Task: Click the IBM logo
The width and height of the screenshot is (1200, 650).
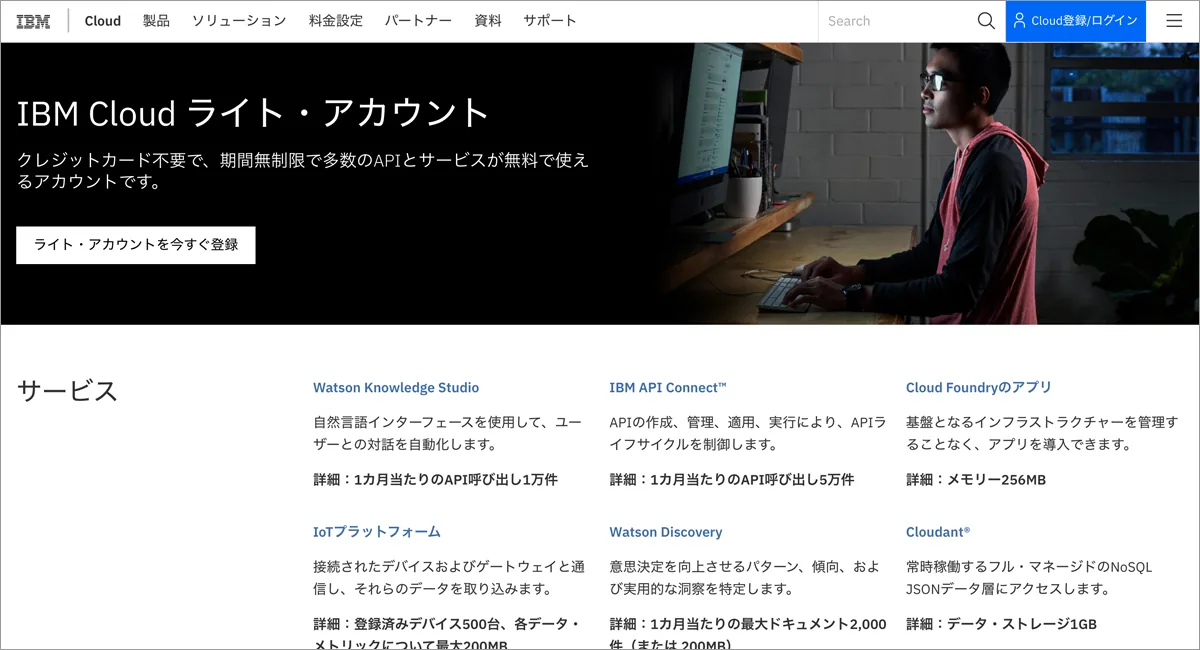Action: coord(33,21)
